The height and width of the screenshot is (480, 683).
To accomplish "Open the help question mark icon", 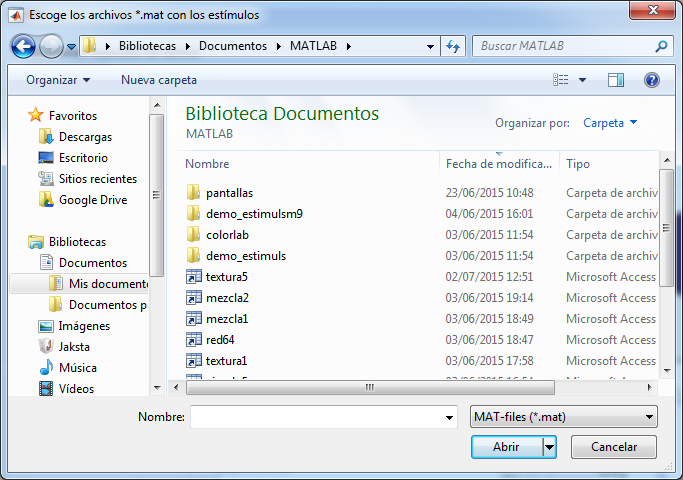I will 651,80.
